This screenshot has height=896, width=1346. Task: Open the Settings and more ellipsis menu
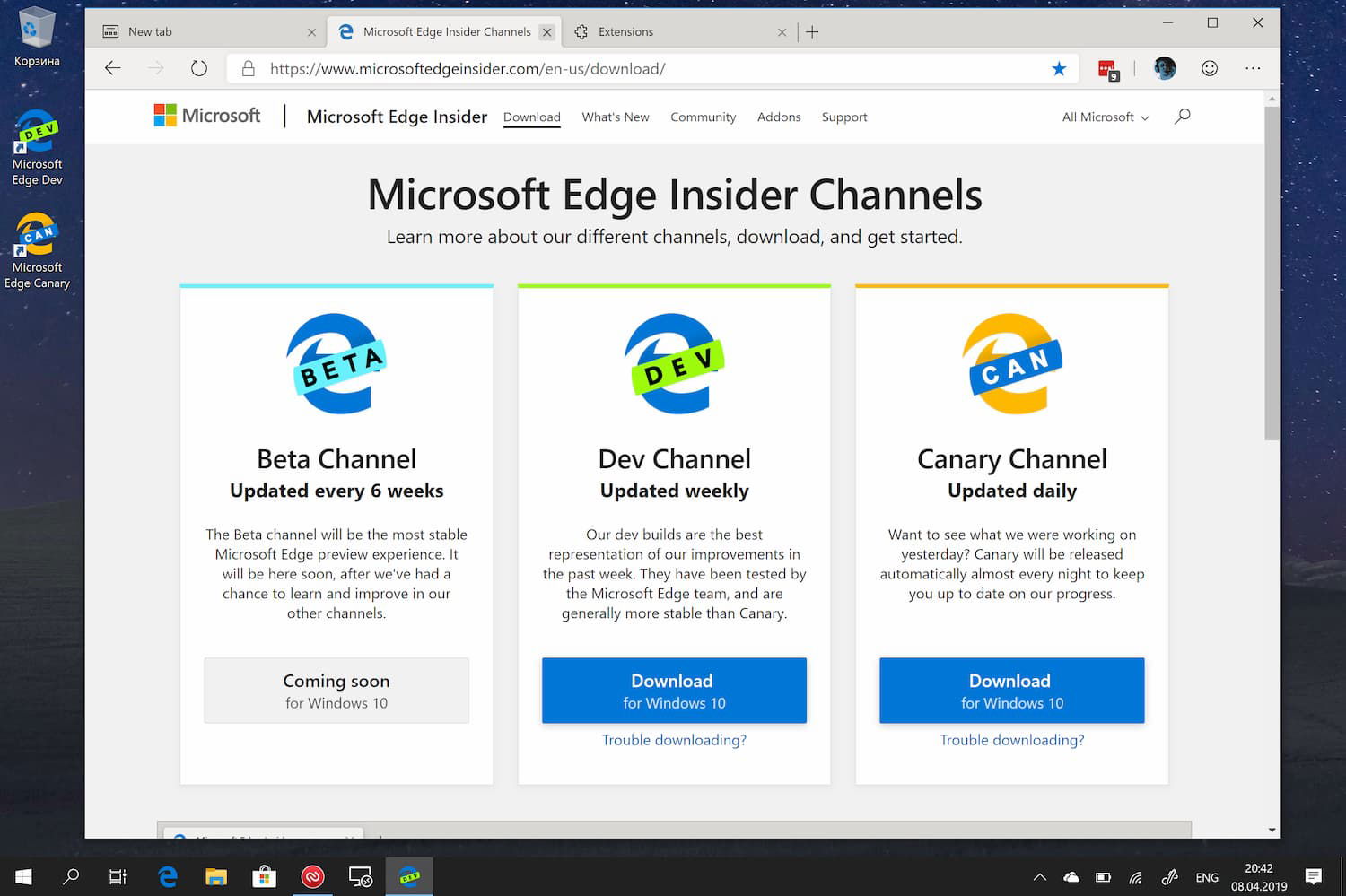1253,68
